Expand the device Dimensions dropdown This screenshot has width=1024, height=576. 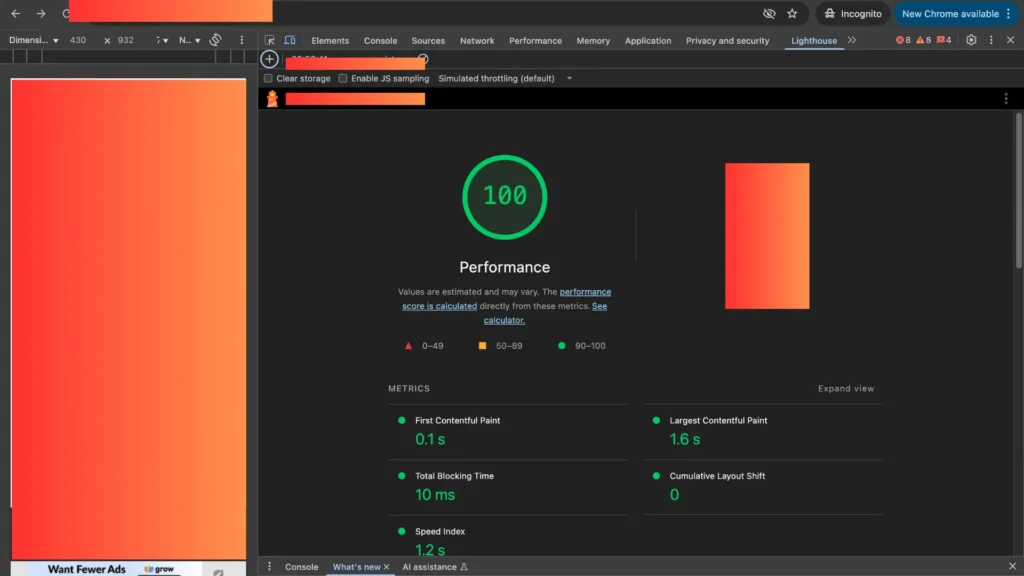click(34, 40)
